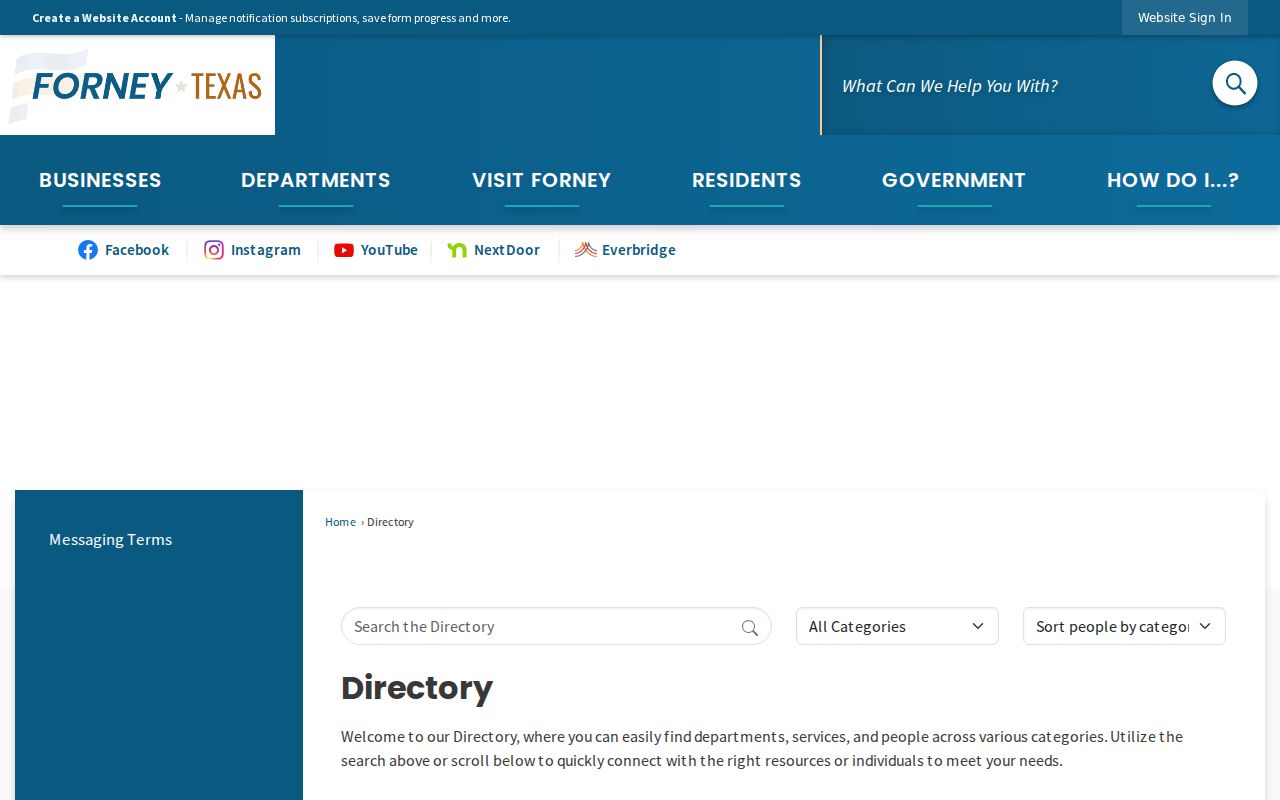Open the Sort people by category dropdown

(x=1124, y=626)
